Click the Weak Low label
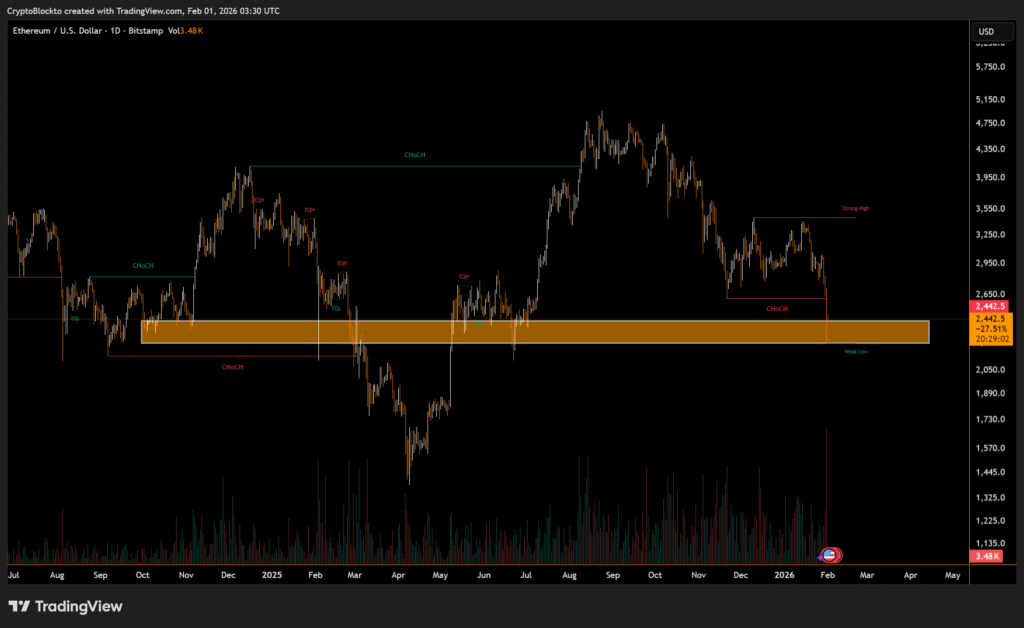This screenshot has height=628, width=1024. [855, 352]
